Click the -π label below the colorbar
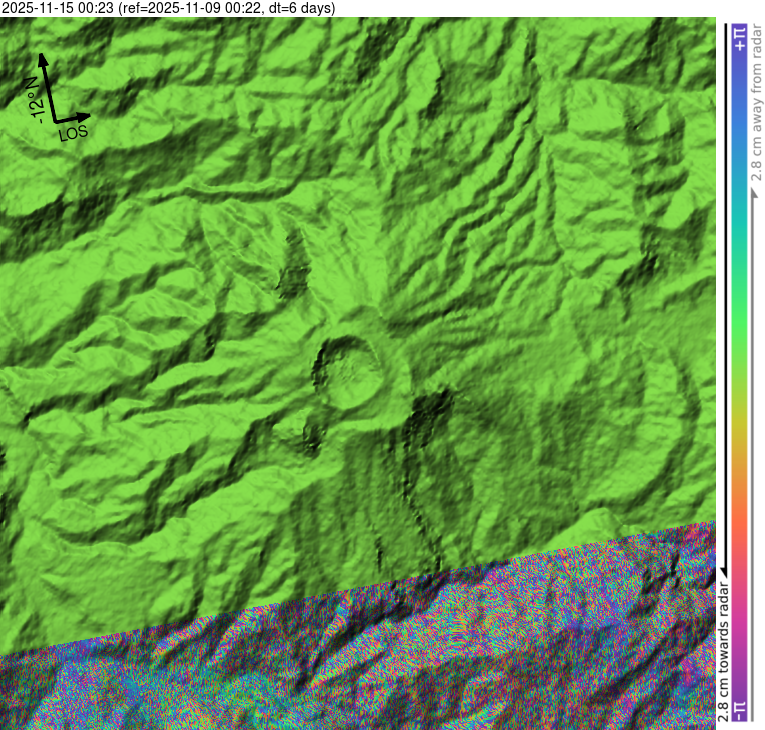 [x=740, y=710]
